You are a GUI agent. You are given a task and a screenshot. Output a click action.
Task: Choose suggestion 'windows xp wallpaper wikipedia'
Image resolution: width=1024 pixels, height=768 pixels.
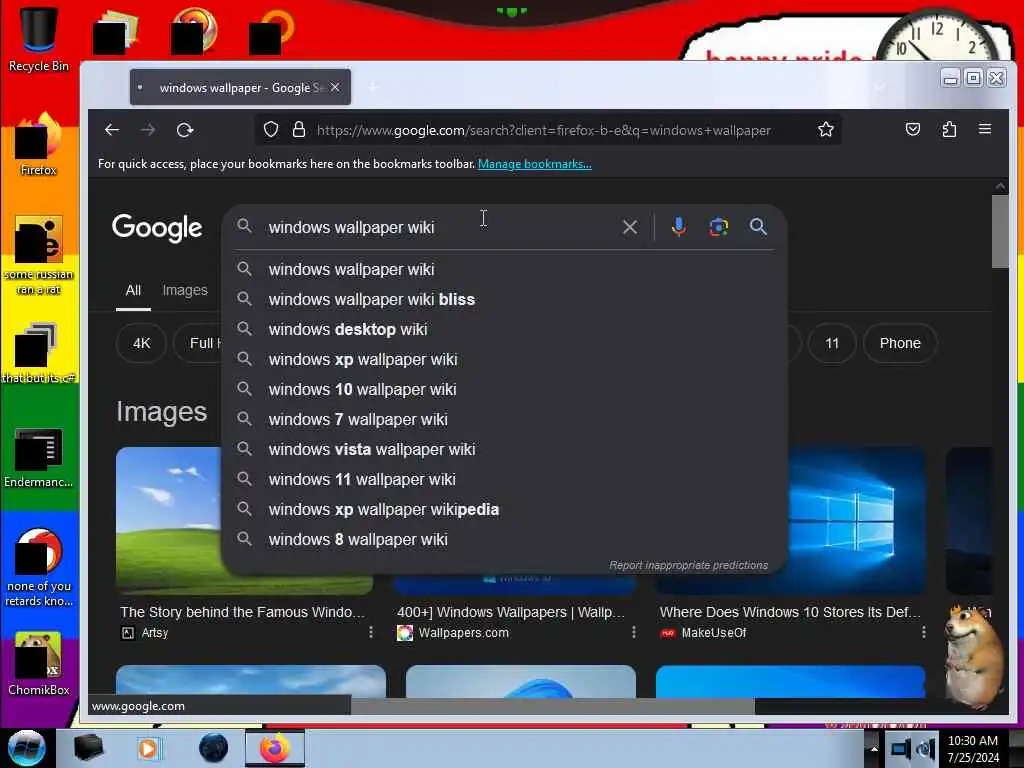pyautogui.click(x=503, y=509)
